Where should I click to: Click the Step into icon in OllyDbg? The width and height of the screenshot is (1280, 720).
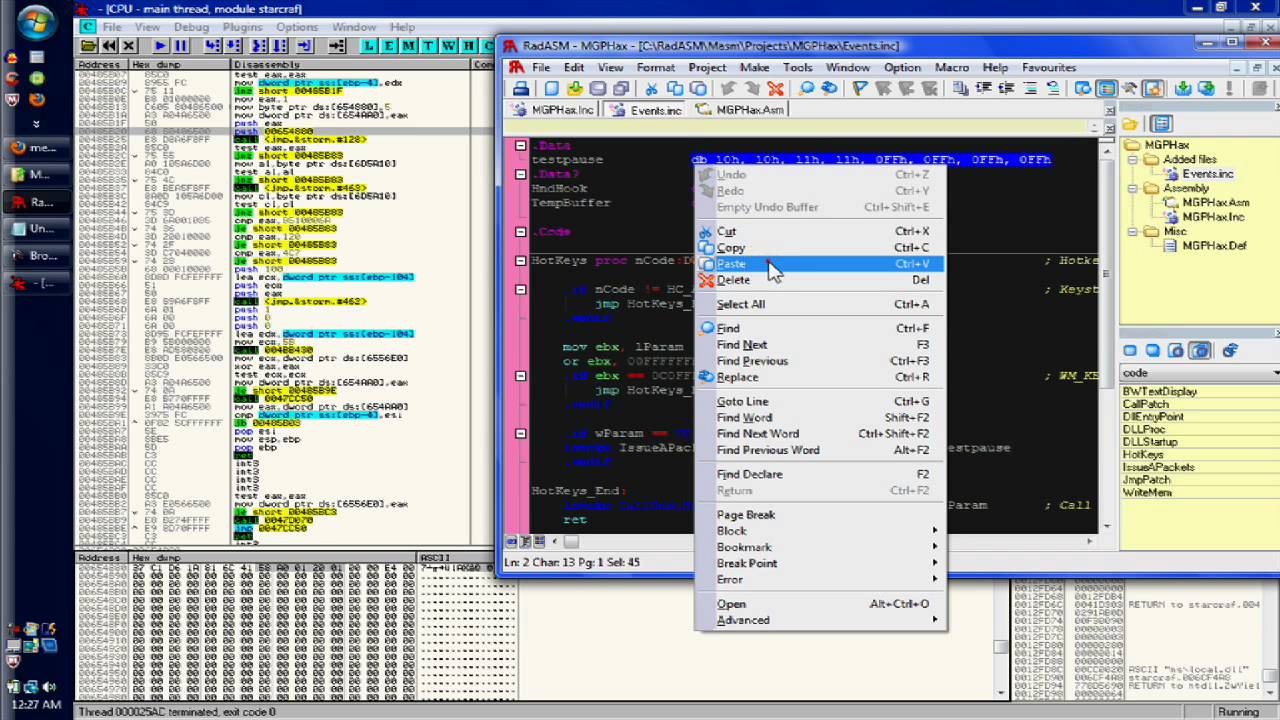[212, 46]
